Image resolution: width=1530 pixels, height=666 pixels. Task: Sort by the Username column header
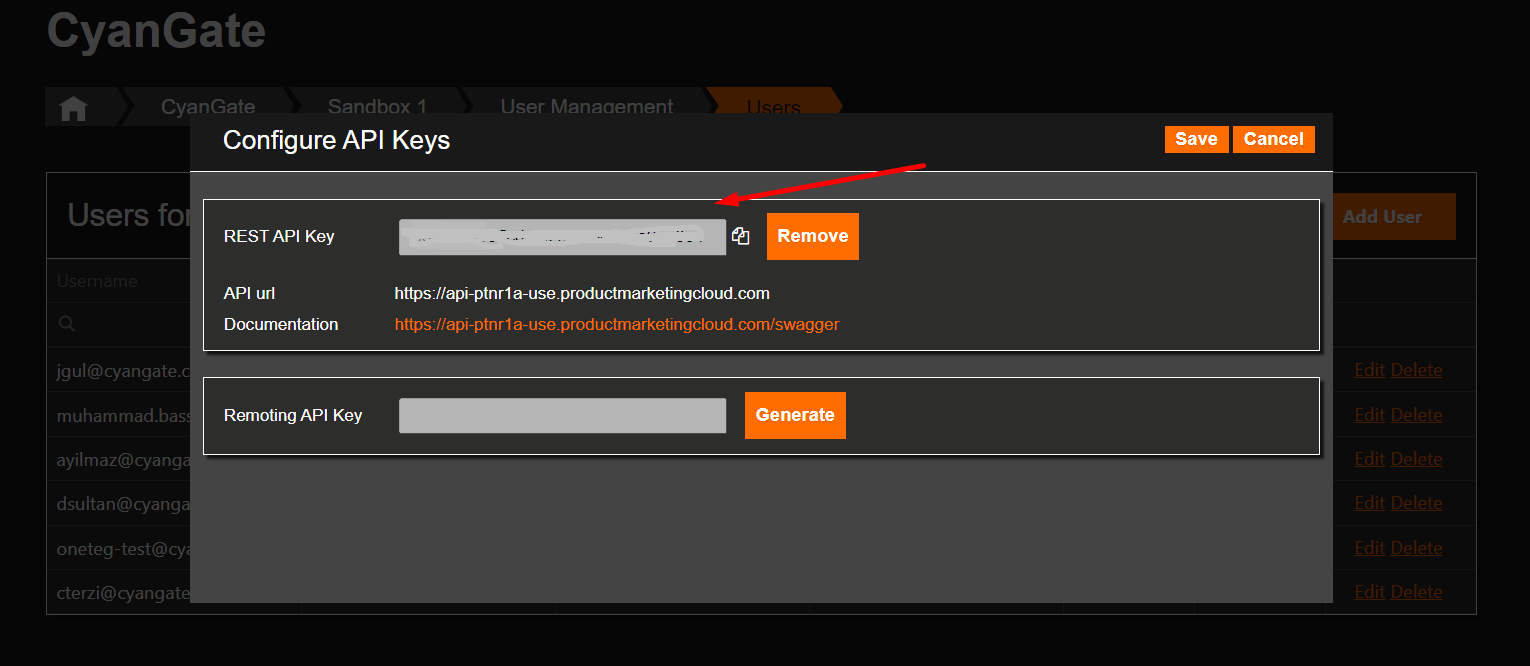pyautogui.click(x=97, y=281)
